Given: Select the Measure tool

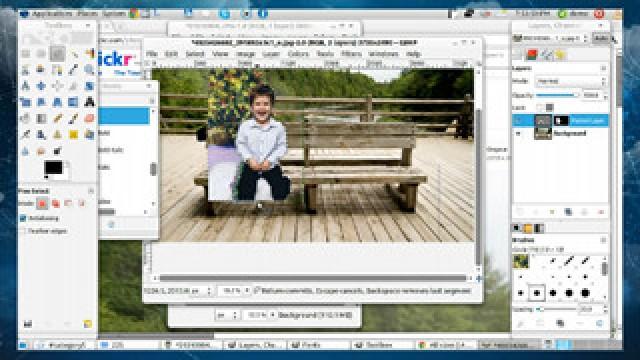Looking at the screenshot, I should (26, 86).
